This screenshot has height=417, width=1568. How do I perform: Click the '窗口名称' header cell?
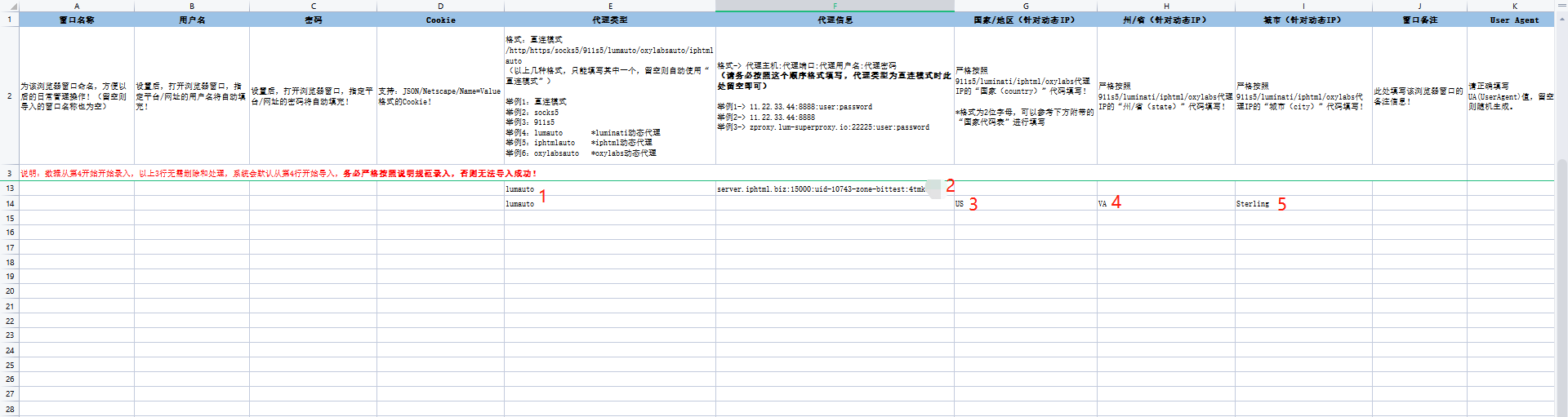point(77,20)
